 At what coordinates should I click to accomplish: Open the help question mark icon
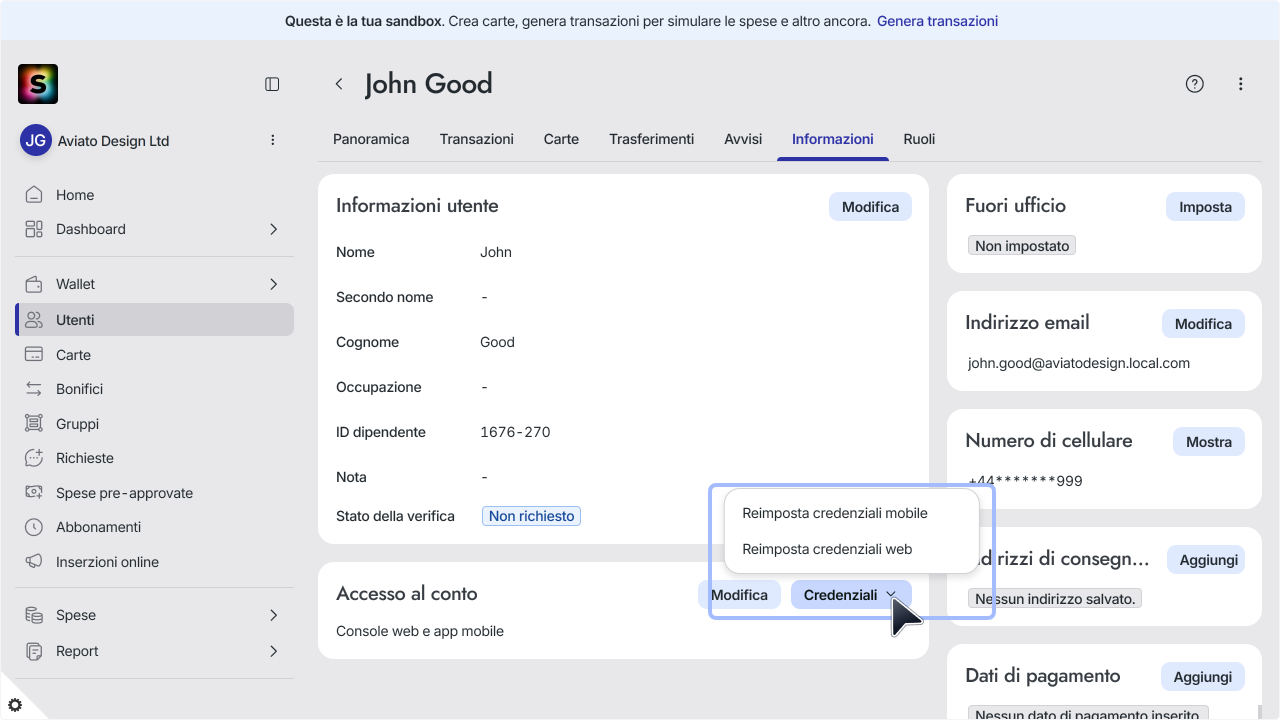(x=1194, y=84)
